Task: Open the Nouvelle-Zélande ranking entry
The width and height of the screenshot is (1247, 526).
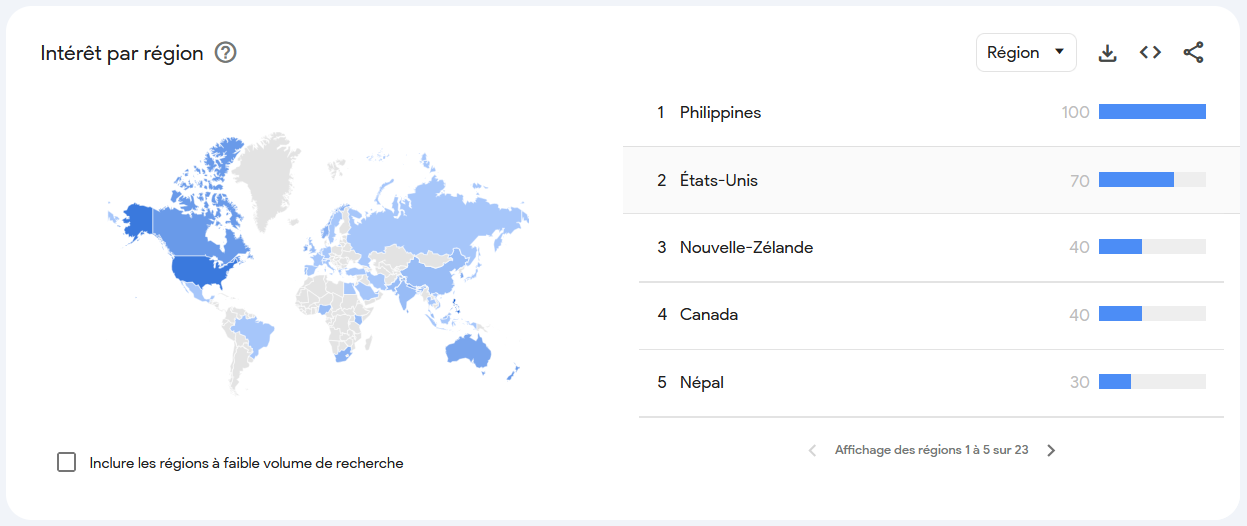Action: point(746,247)
